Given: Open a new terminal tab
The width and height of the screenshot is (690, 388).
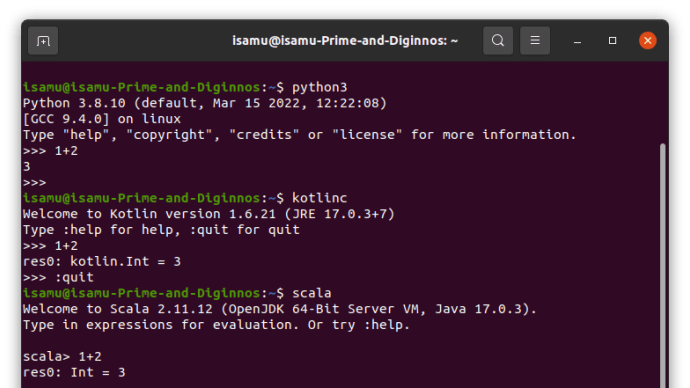Looking at the screenshot, I should [x=43, y=41].
